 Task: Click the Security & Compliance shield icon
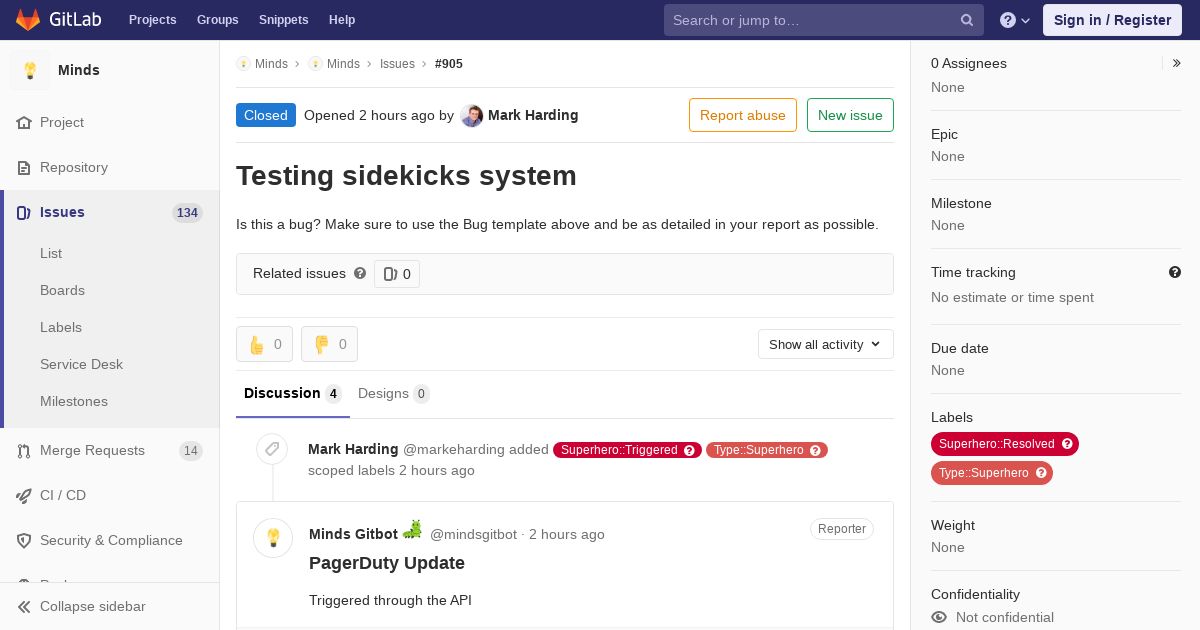coord(24,540)
